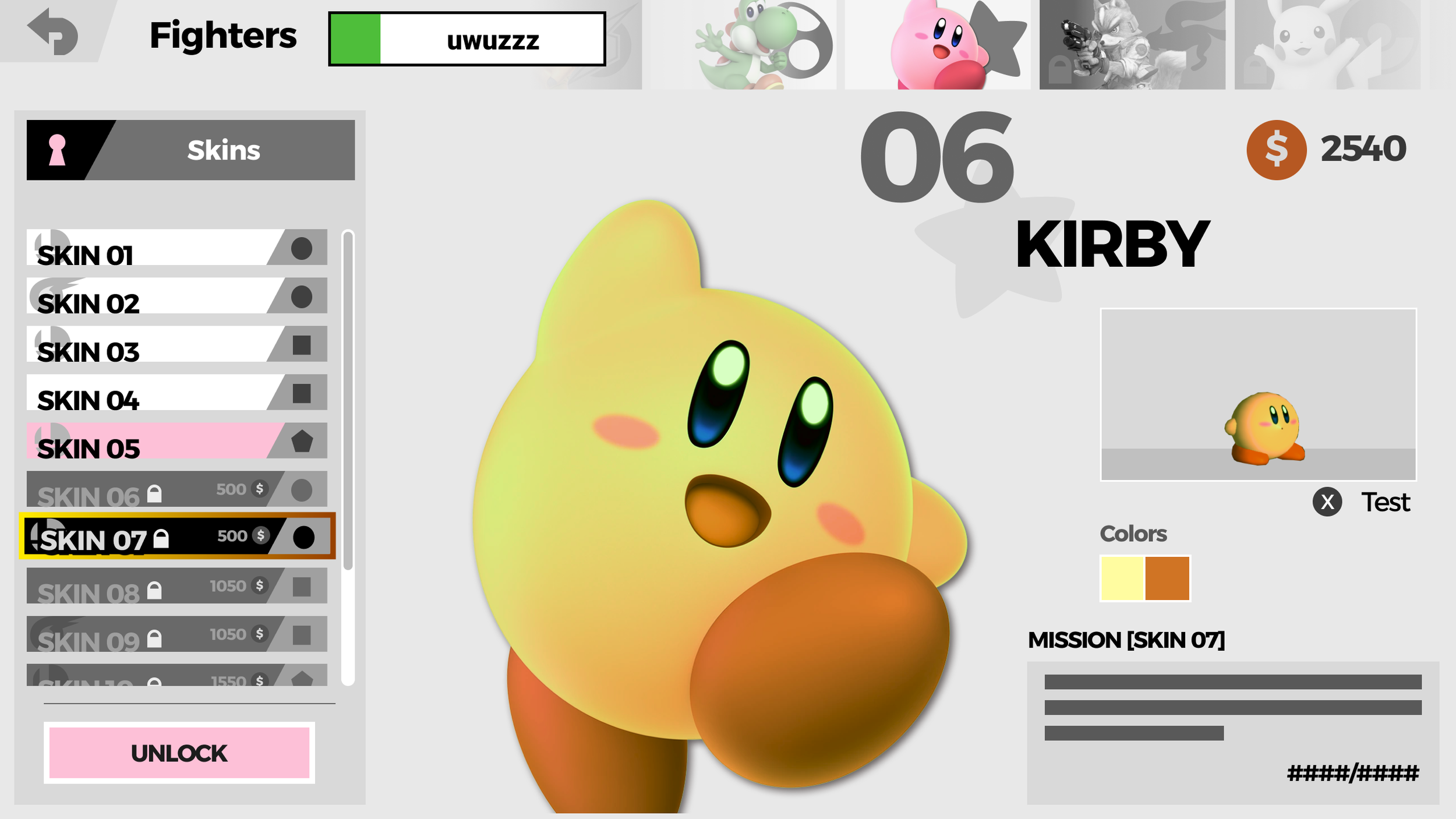Click the lock icon on SKIN 06
Image resolution: width=1456 pixels, height=819 pixels.
point(154,494)
